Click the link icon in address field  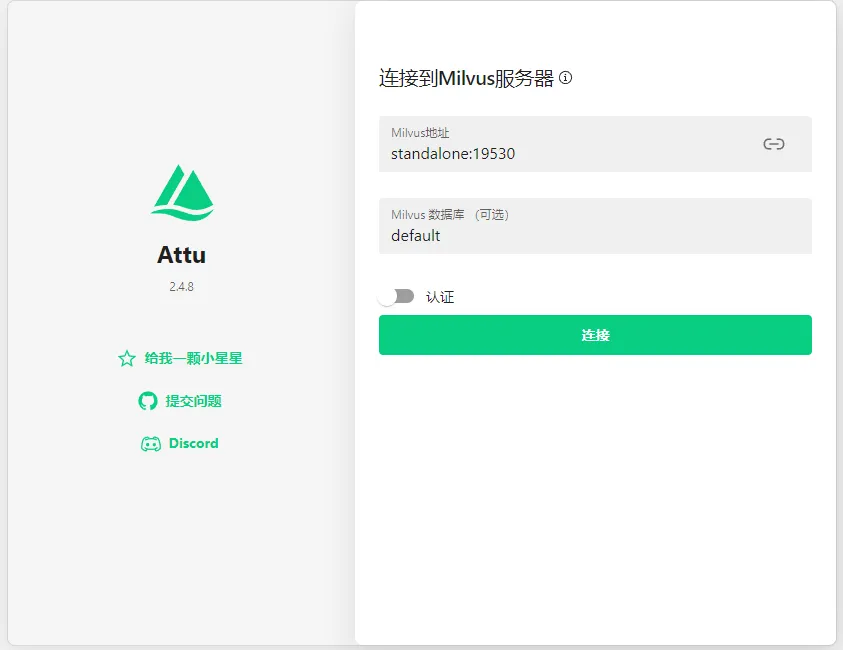pyautogui.click(x=774, y=144)
